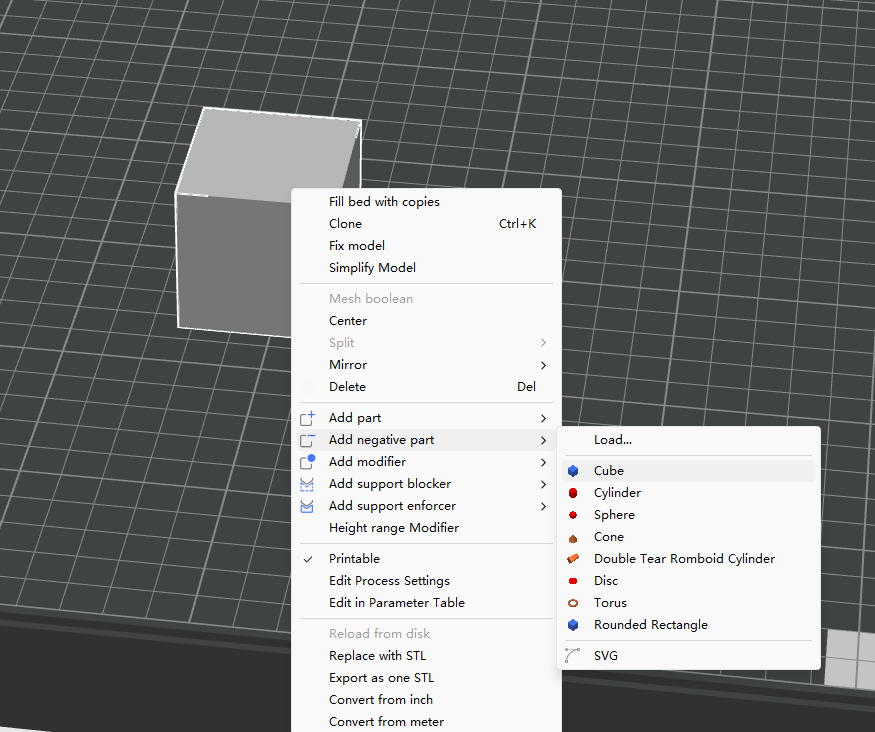The height and width of the screenshot is (732, 875).
Task: Click the brown Cone shape icon
Action: [573, 537]
